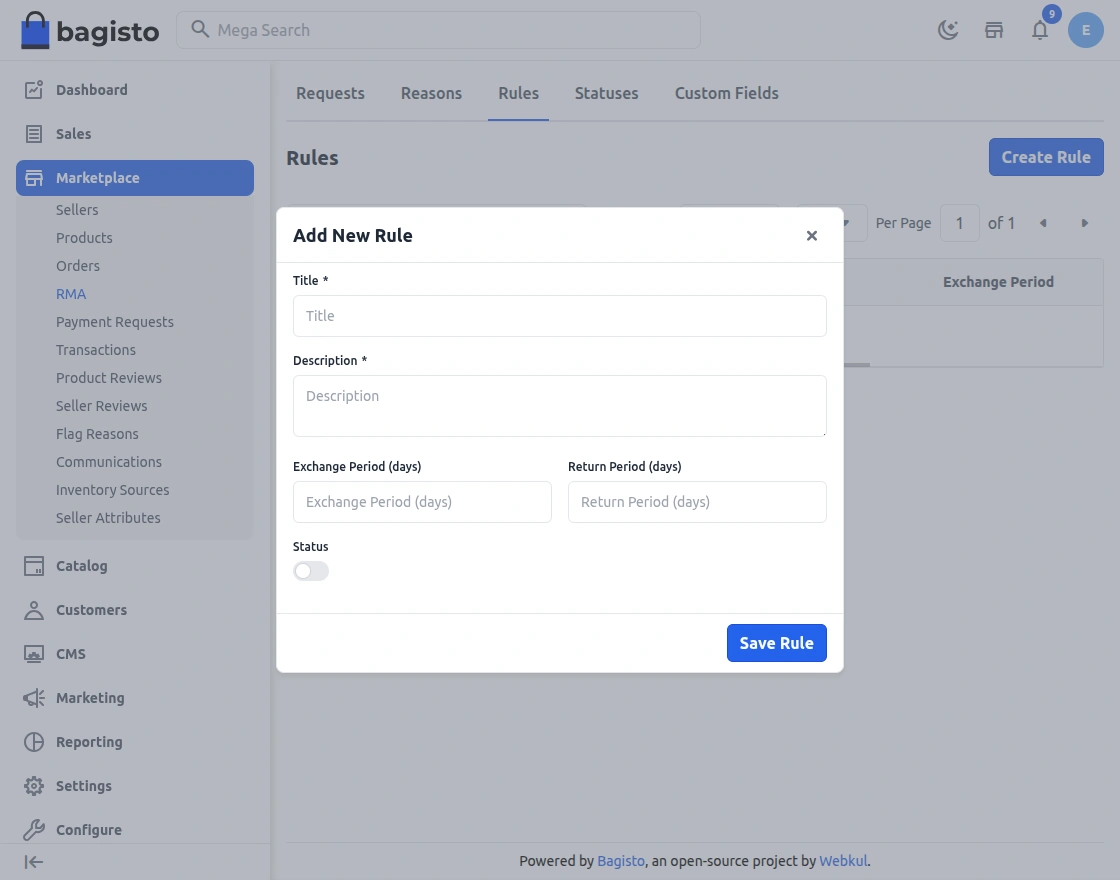
Task: Expand the Catalog menu
Action: [81, 566]
